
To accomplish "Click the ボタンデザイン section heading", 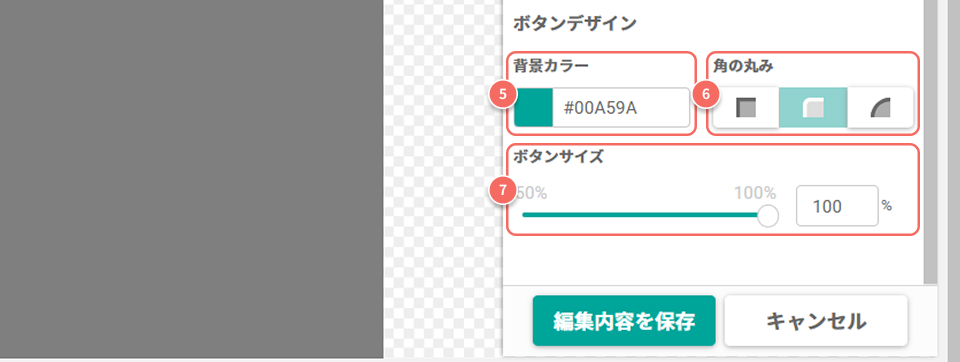I will [575, 24].
